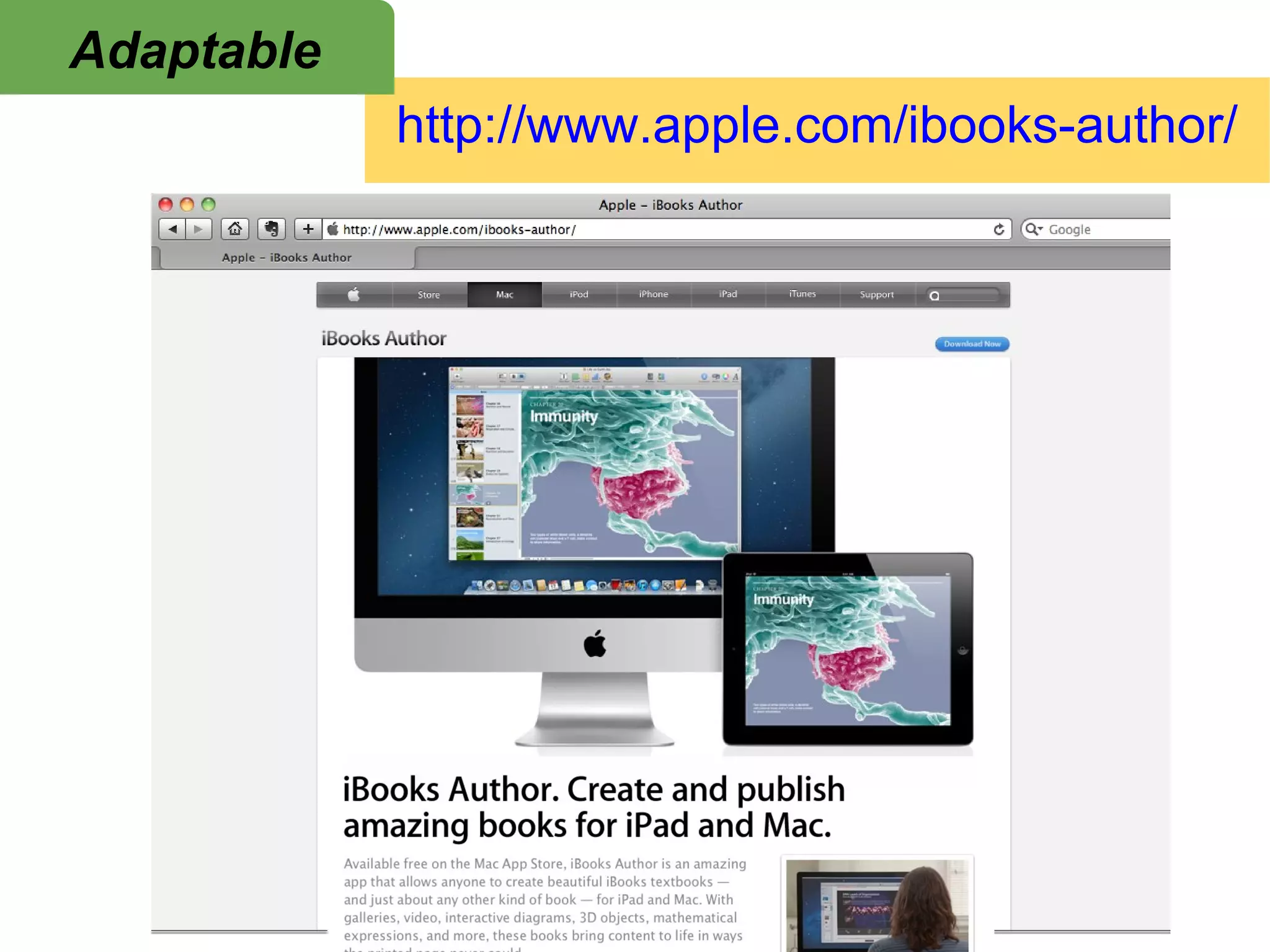The height and width of the screenshot is (952, 1270).
Task: Click the slide's apple.com/ibooks-author link
Action: coord(817,126)
